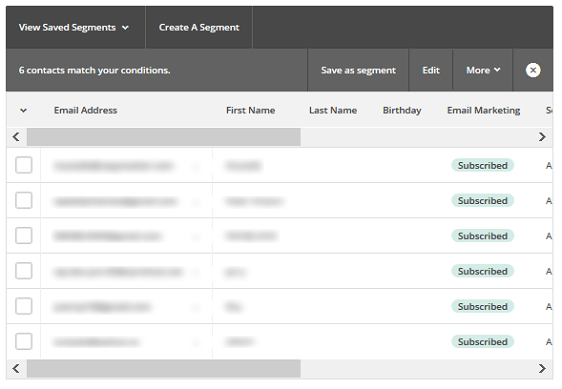Sort by the Email Marketing column header

pos(484,110)
